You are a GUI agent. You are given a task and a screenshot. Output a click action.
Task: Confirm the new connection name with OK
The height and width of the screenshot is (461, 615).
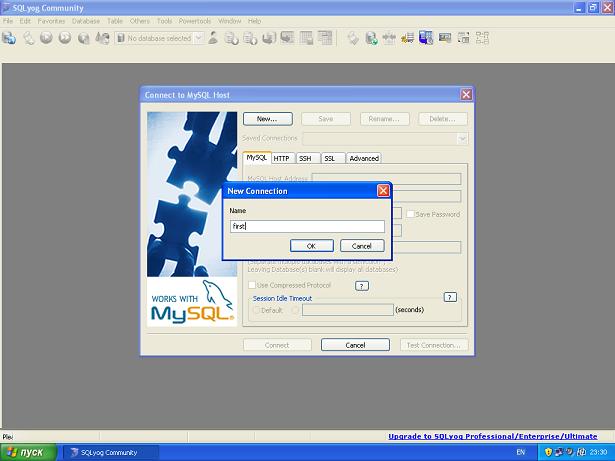pos(311,246)
